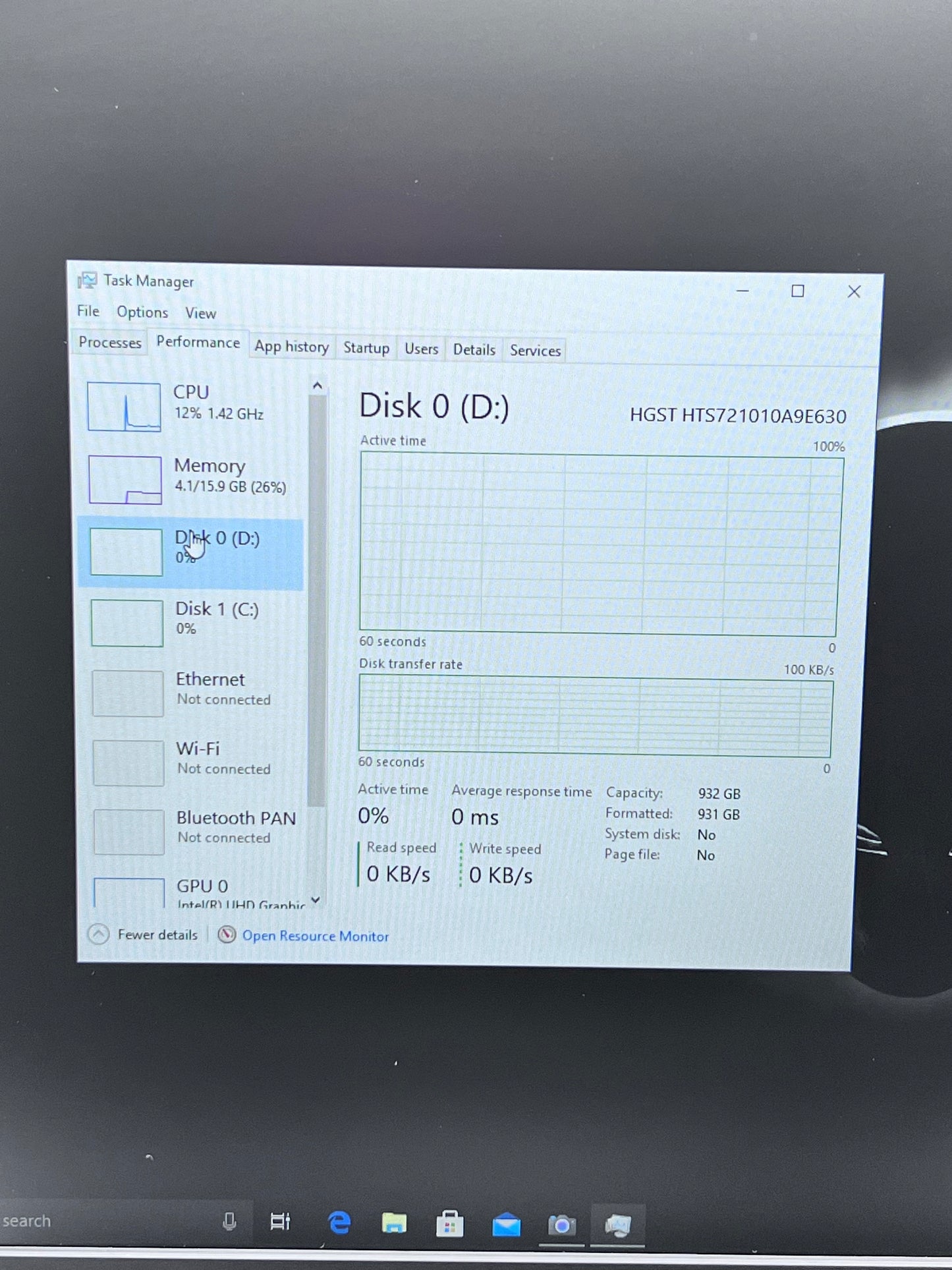Image resolution: width=952 pixels, height=1270 pixels.
Task: Open File Explorer from the taskbar
Action: pyautogui.click(x=394, y=1224)
